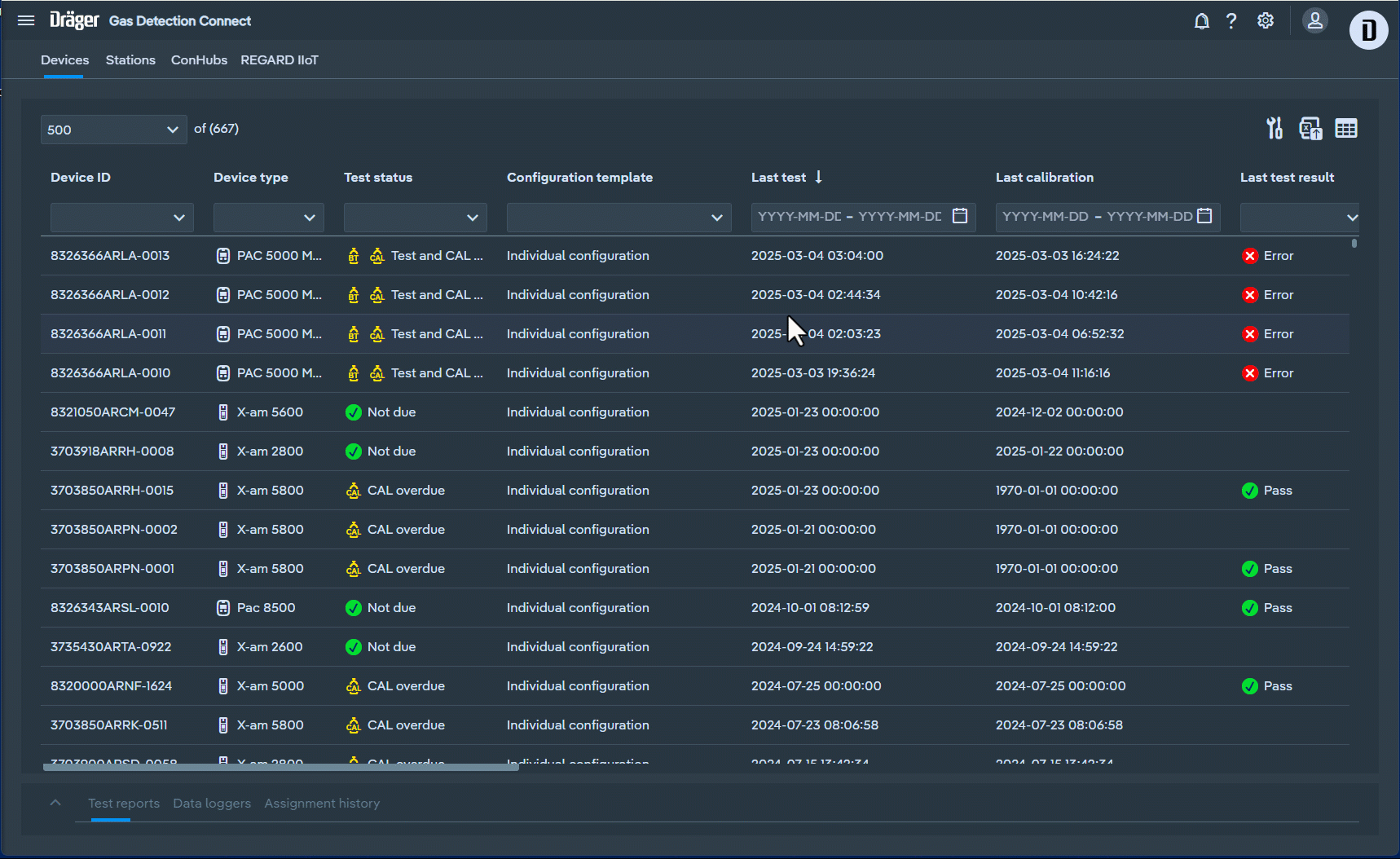This screenshot has width=1400, height=859.
Task: Open Test status filter dropdown
Action: pyautogui.click(x=415, y=218)
